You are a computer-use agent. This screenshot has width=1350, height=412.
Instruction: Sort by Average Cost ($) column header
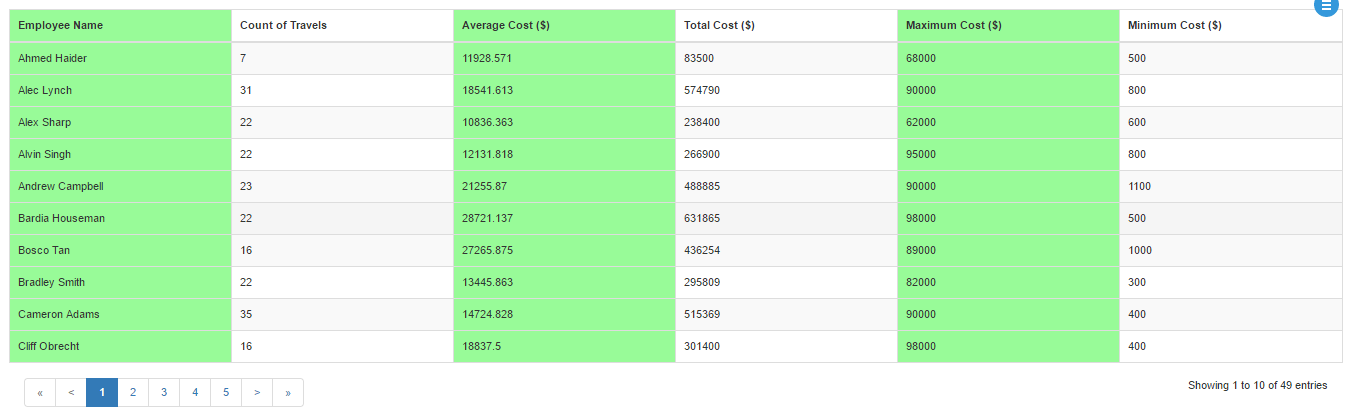565,26
